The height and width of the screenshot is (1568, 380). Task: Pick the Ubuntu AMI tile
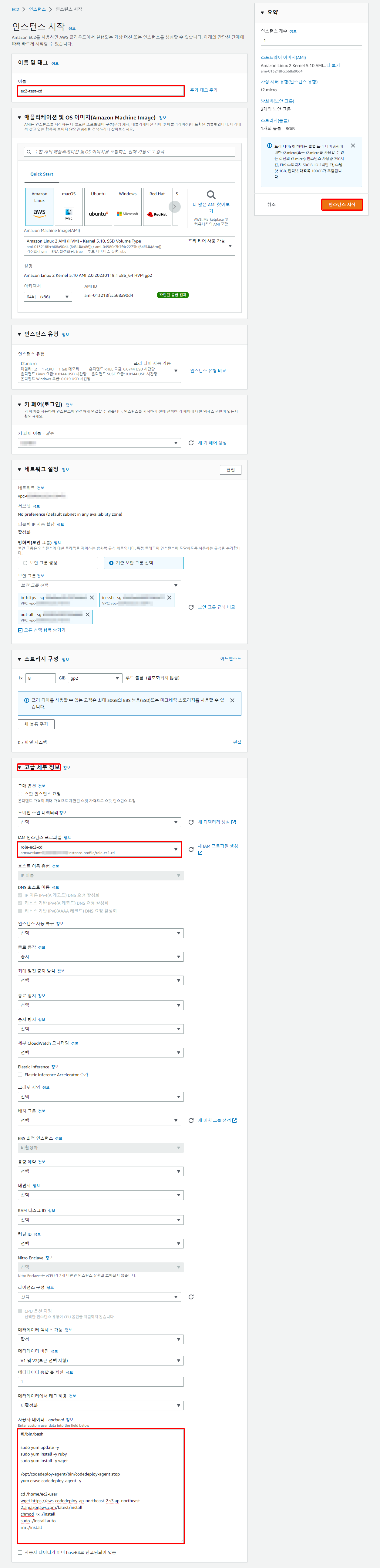tap(98, 206)
